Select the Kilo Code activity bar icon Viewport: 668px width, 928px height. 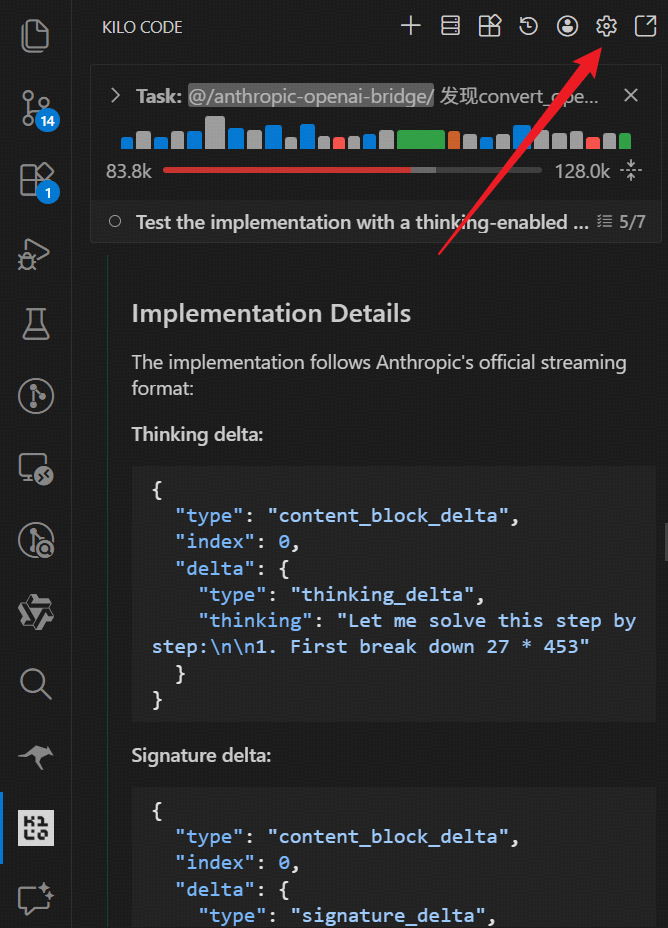point(35,828)
